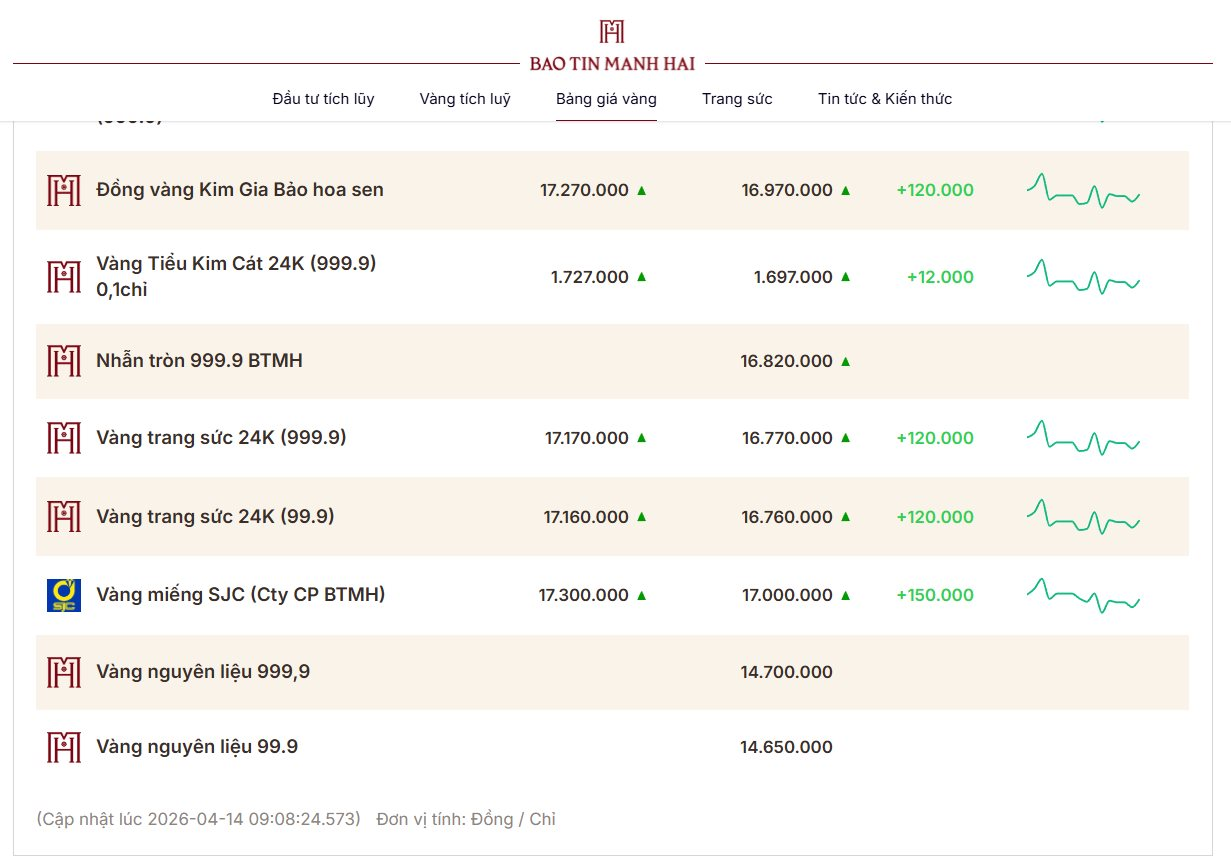
Task: Click the Vàng trang sức 24K (99.9) trend sparkline
Action: (x=1083, y=517)
